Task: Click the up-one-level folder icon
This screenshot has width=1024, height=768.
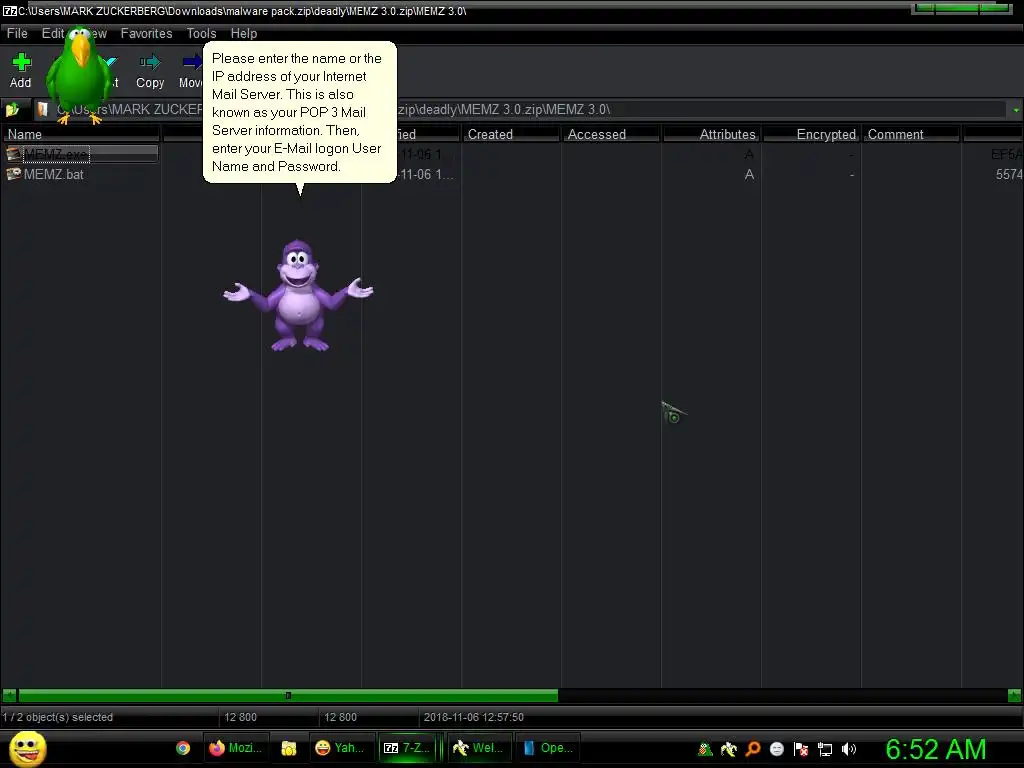Action: click(12, 110)
